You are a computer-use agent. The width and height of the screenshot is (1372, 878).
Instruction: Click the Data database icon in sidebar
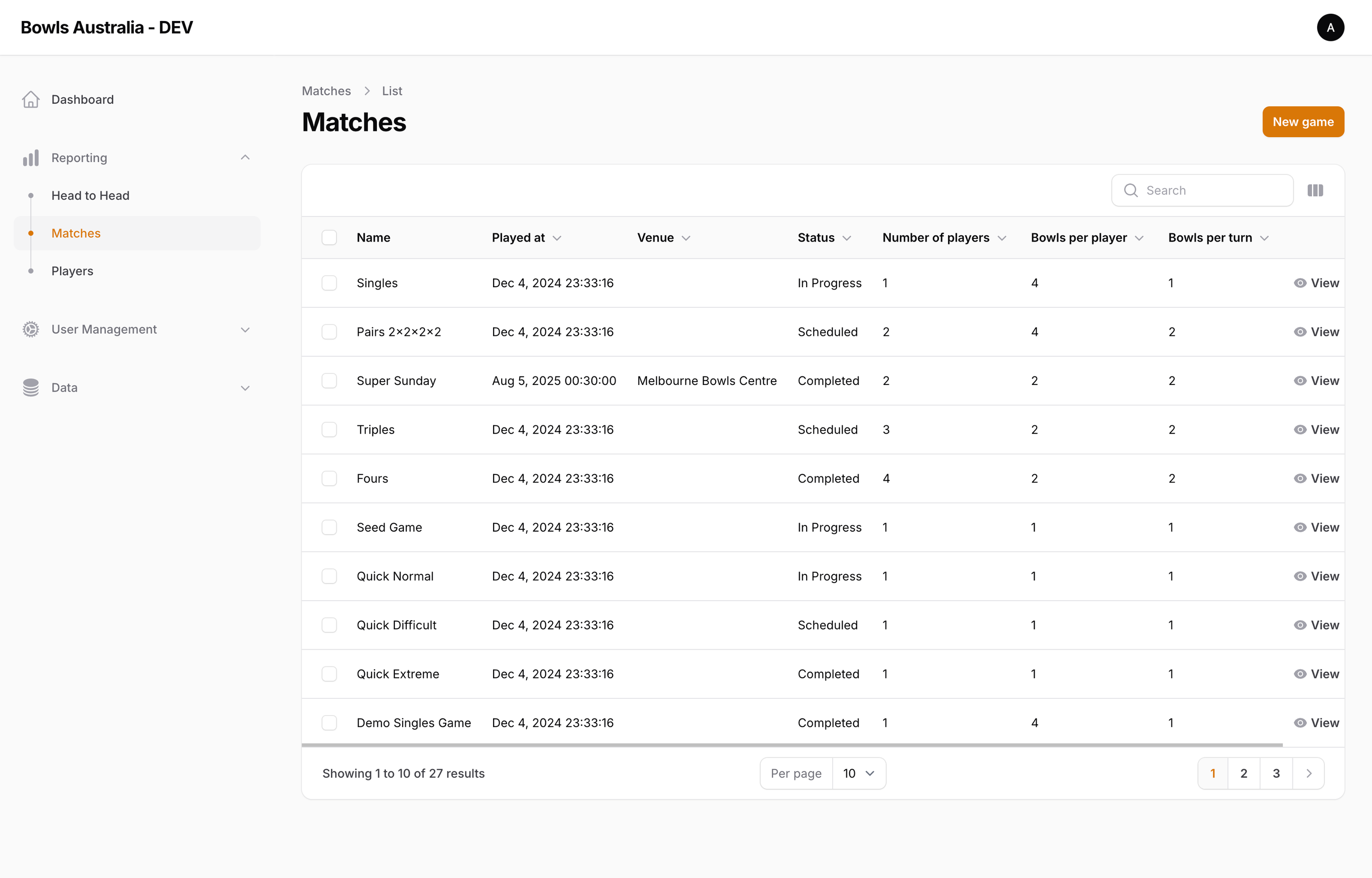coord(30,387)
